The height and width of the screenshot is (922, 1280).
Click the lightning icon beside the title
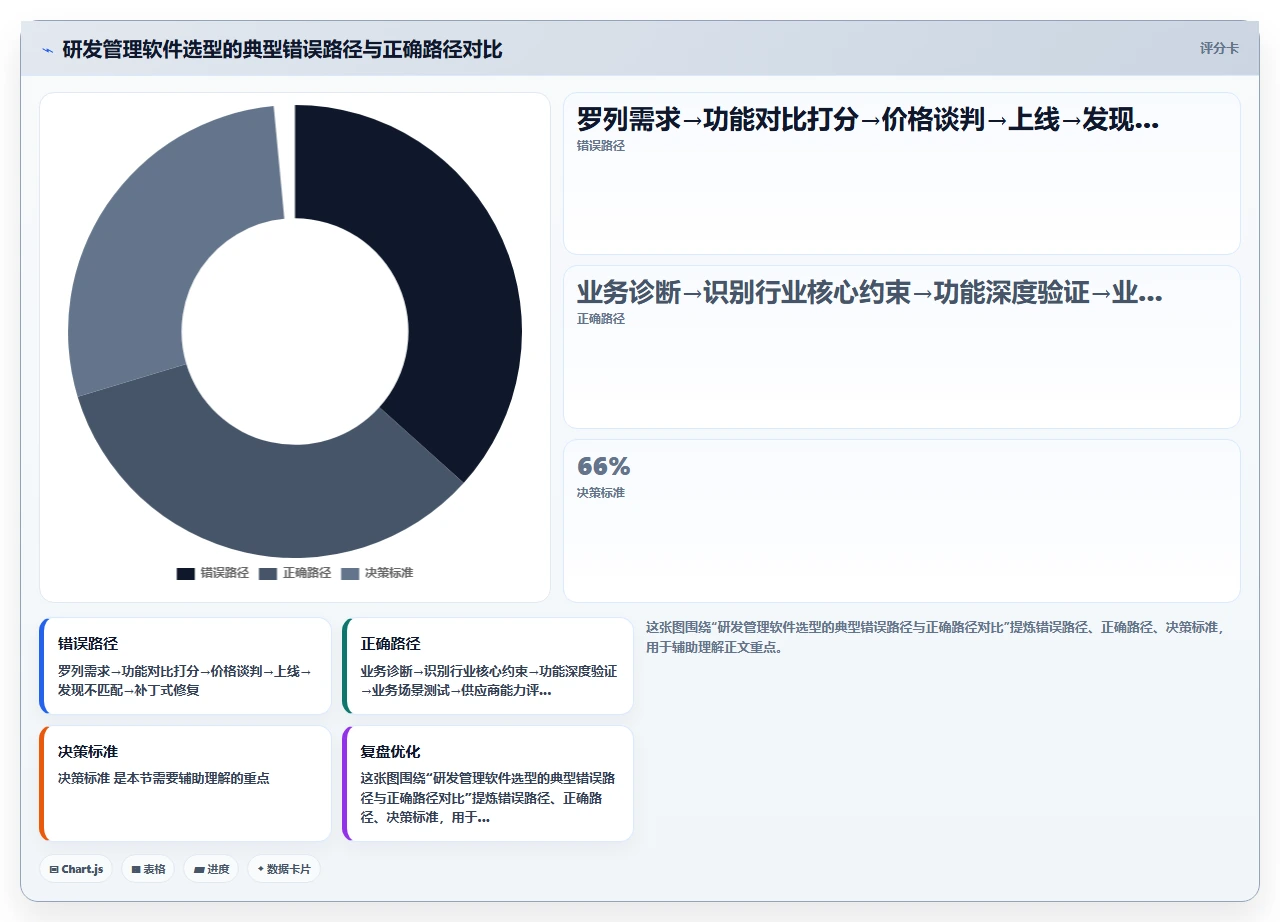(47, 49)
